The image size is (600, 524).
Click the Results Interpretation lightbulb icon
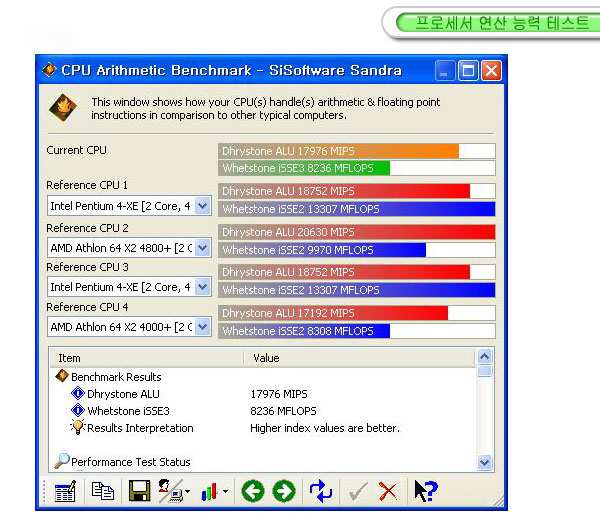pyautogui.click(x=78, y=427)
